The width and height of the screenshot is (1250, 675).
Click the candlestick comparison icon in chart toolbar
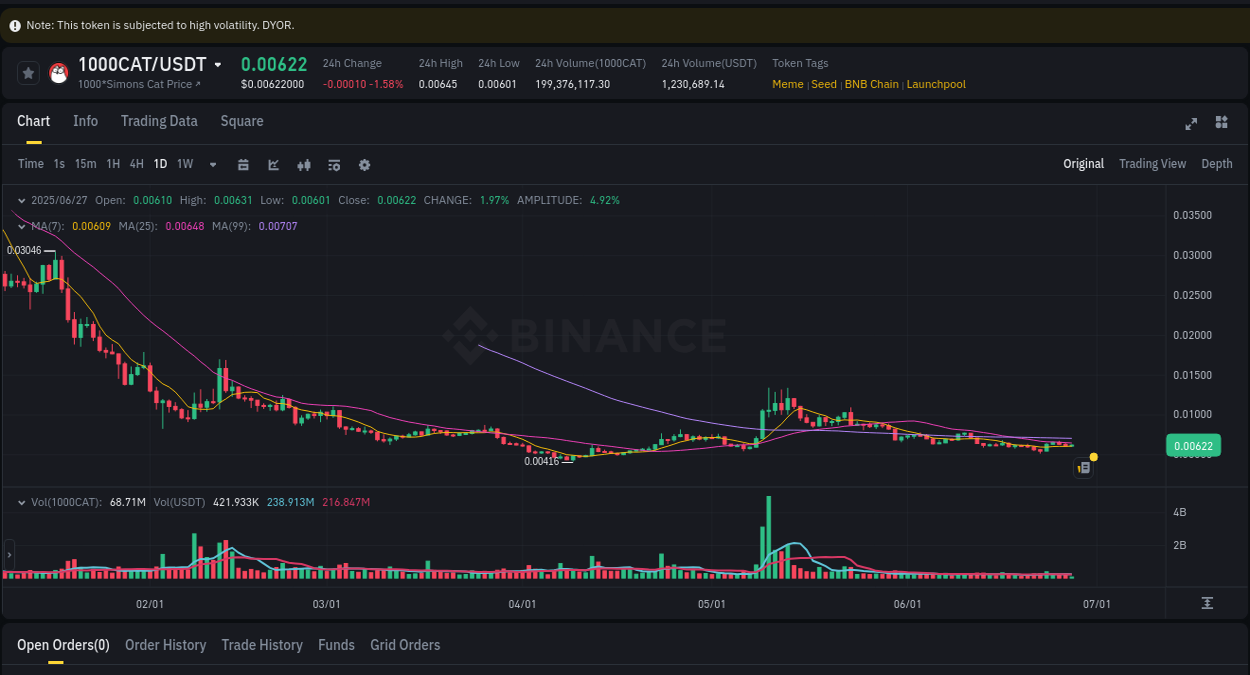304,164
